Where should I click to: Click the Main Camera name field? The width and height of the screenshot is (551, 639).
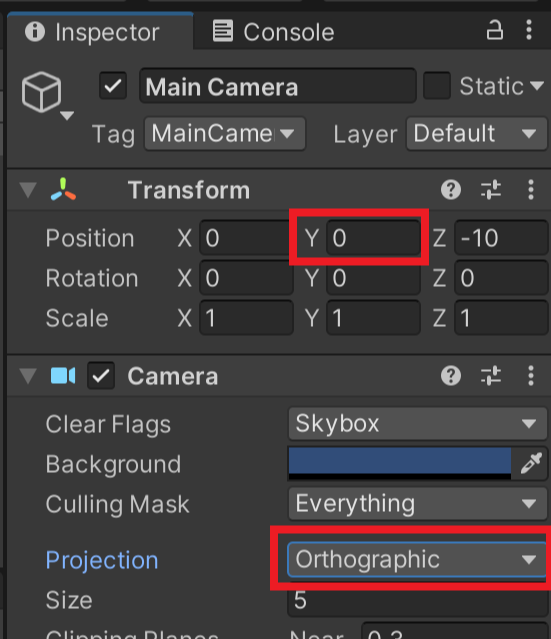pos(278,86)
